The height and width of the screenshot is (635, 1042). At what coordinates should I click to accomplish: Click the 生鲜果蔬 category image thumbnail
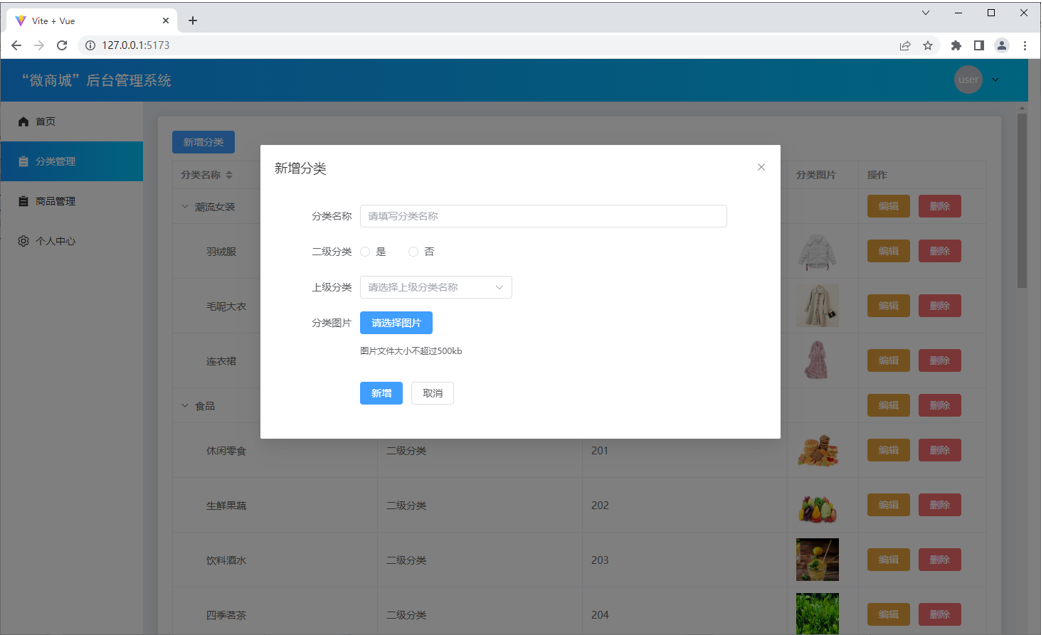817,505
